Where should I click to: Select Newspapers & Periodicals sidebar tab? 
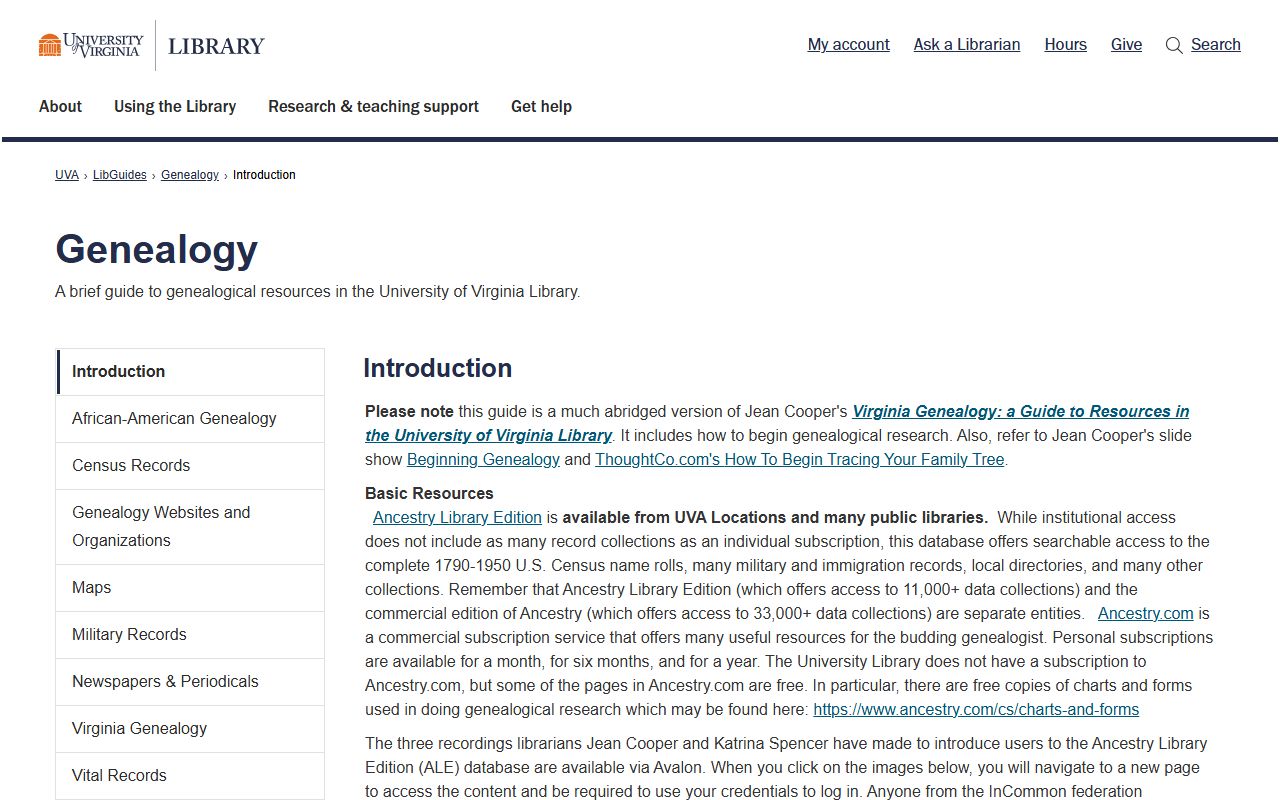190,681
